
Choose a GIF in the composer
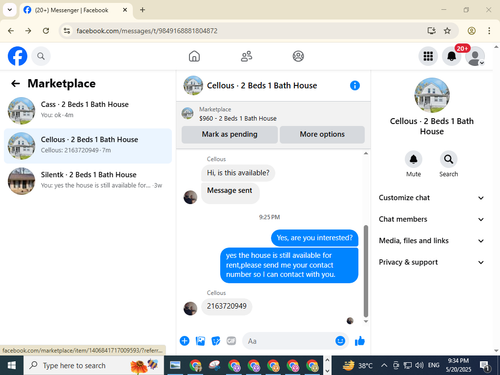[x=231, y=341]
